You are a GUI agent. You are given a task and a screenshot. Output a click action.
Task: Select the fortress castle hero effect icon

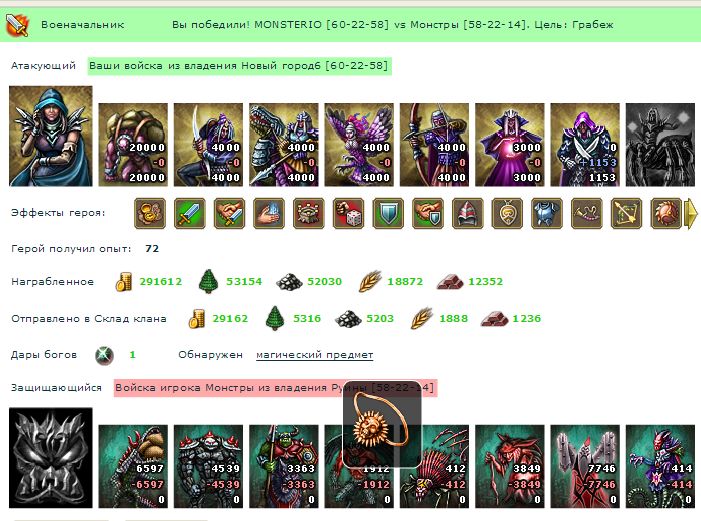point(309,213)
